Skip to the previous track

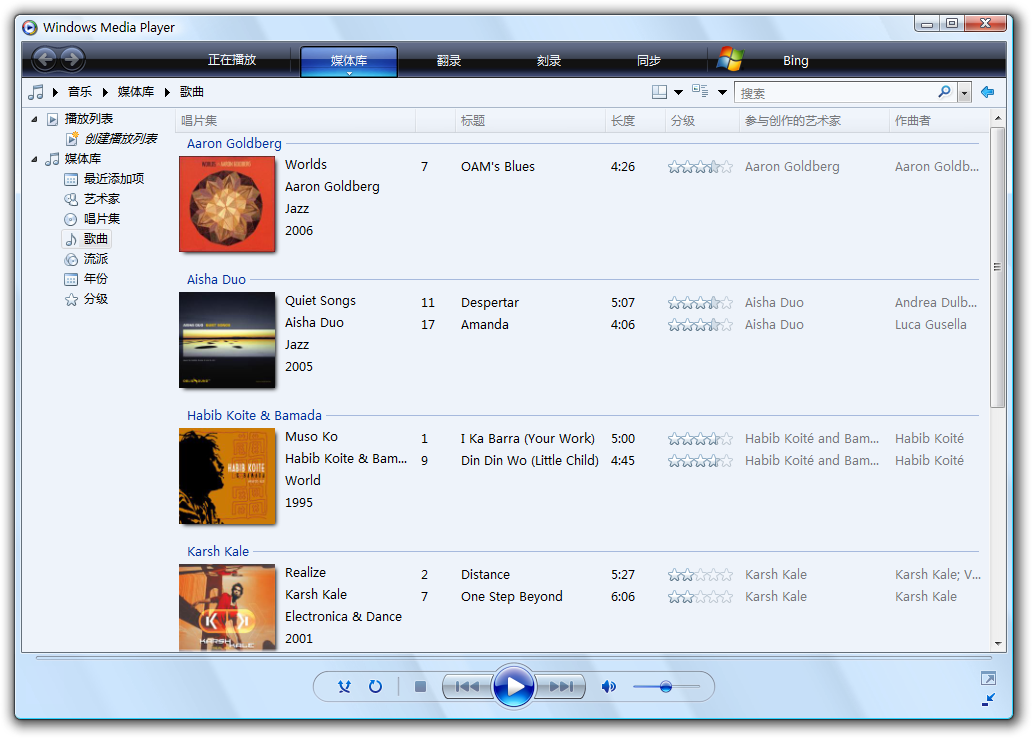point(467,687)
